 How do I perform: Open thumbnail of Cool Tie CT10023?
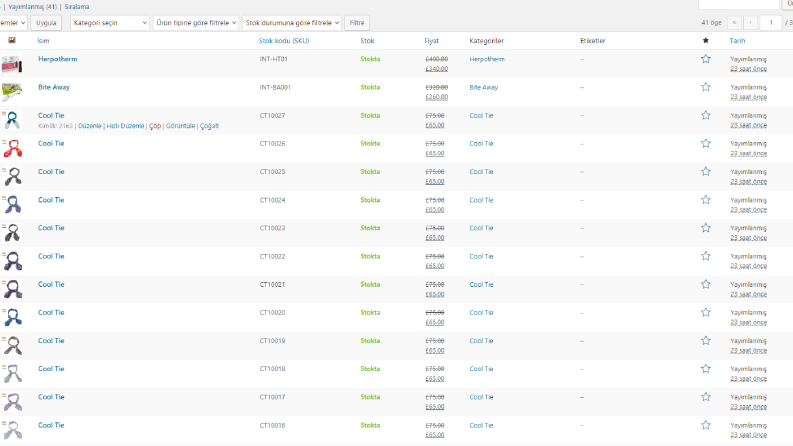pyautogui.click(x=12, y=233)
